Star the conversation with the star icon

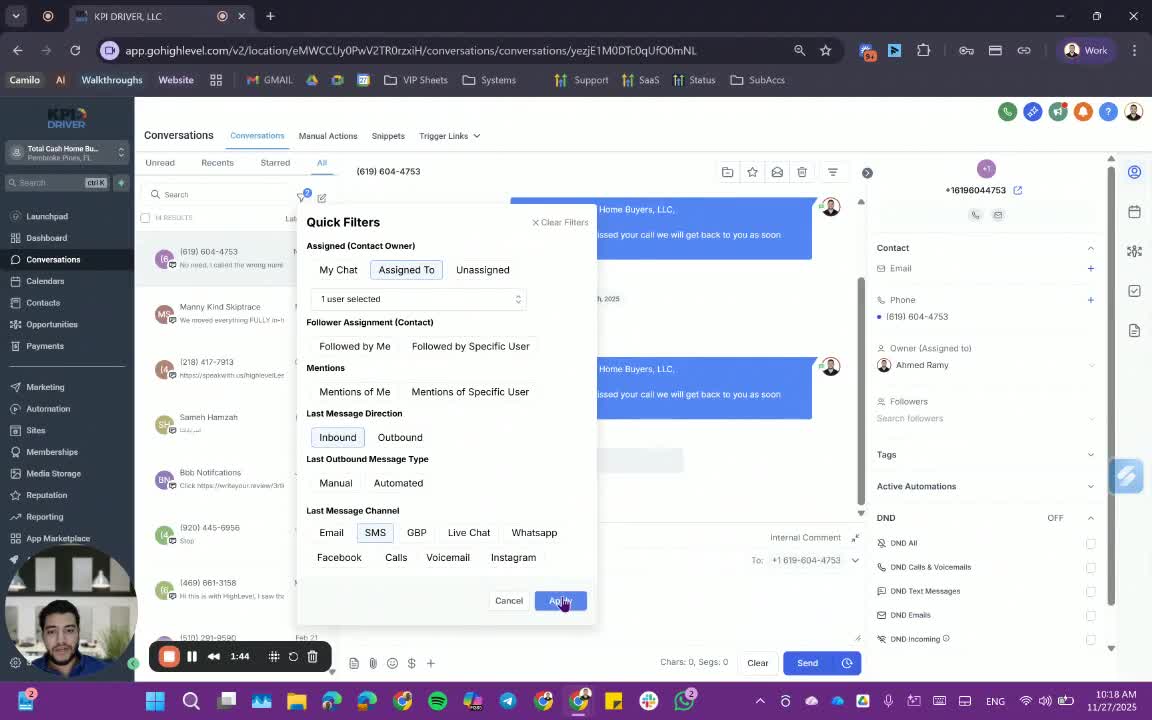[752, 172]
